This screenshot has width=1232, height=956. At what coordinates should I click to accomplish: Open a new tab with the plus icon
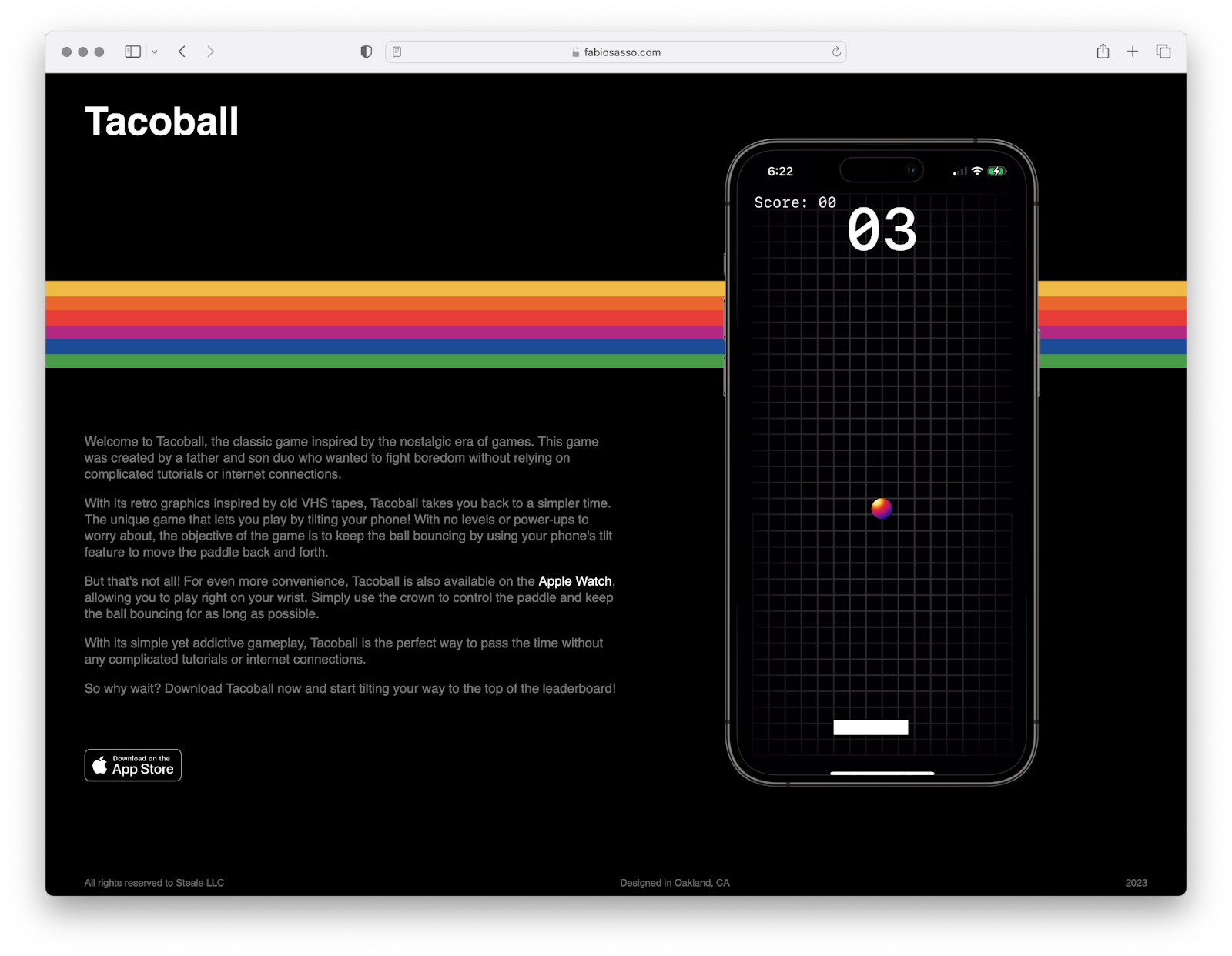tap(1133, 52)
